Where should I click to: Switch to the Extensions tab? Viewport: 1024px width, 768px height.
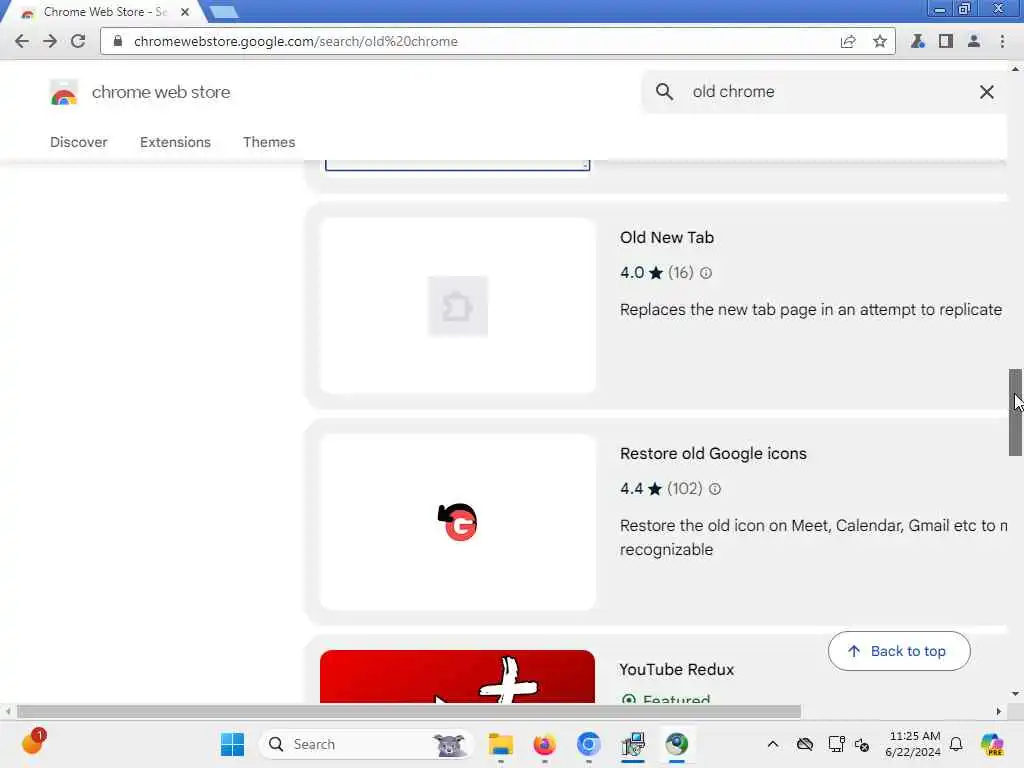pos(175,142)
